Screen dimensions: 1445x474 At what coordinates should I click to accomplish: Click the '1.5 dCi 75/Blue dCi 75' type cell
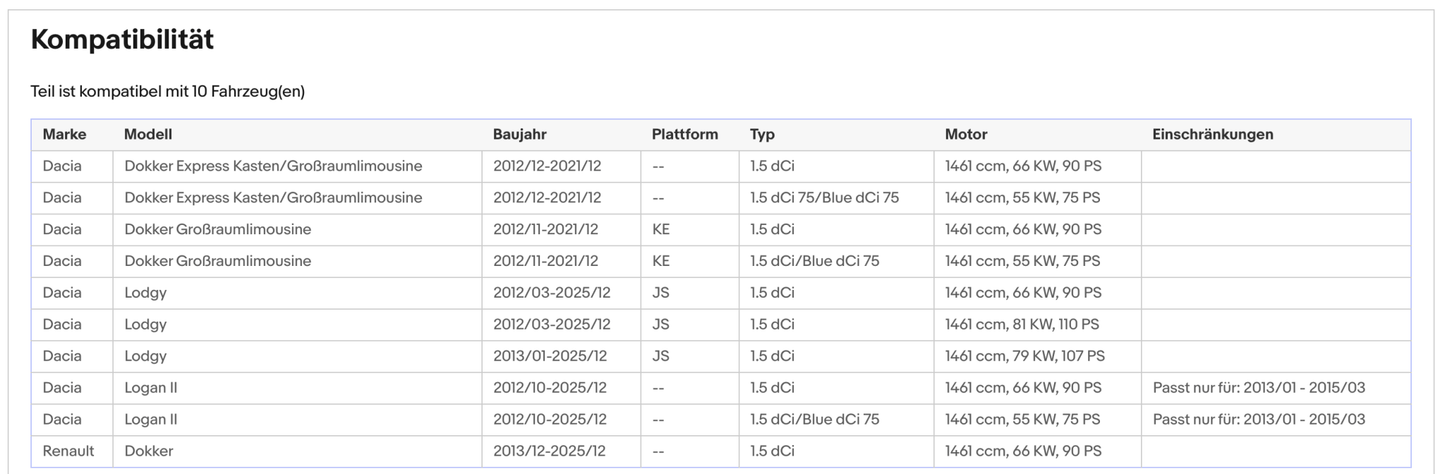[824, 198]
